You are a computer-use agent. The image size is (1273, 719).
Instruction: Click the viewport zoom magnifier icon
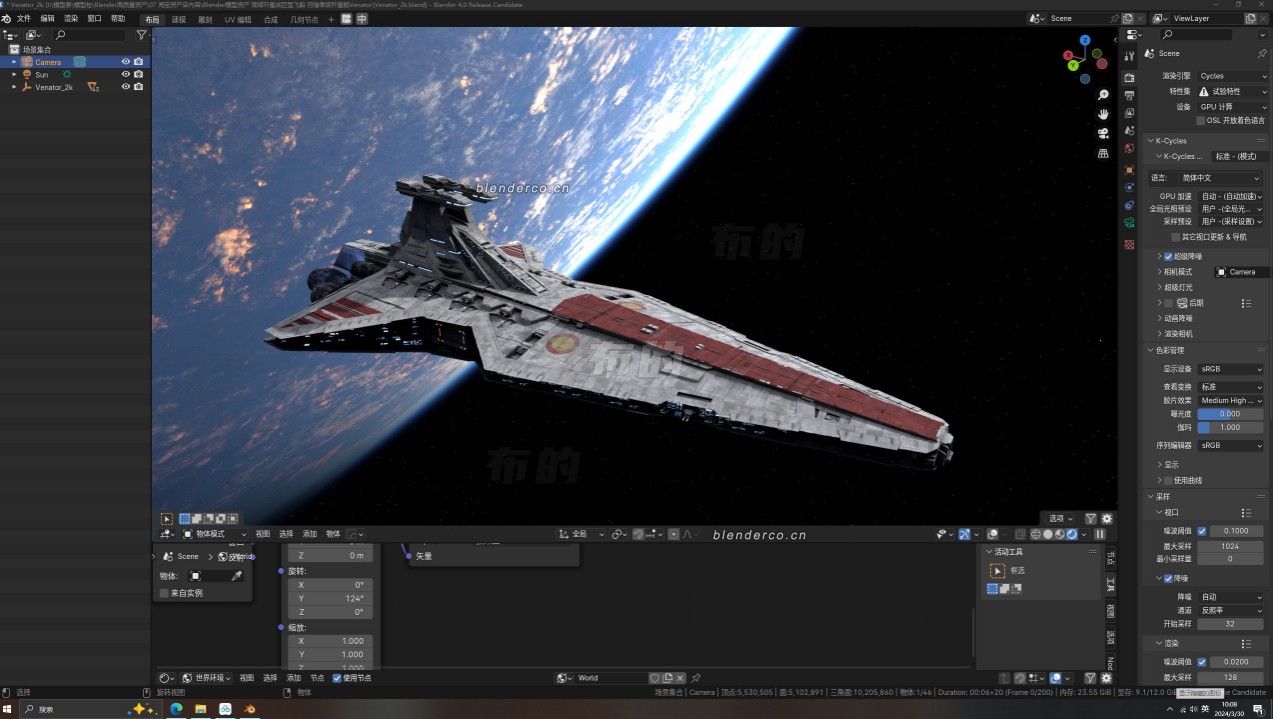(1103, 95)
